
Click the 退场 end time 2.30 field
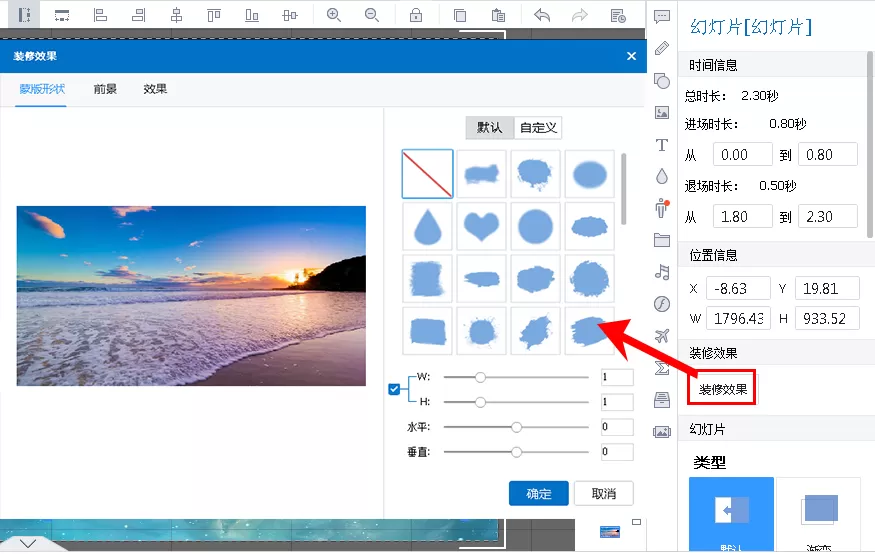coord(828,216)
